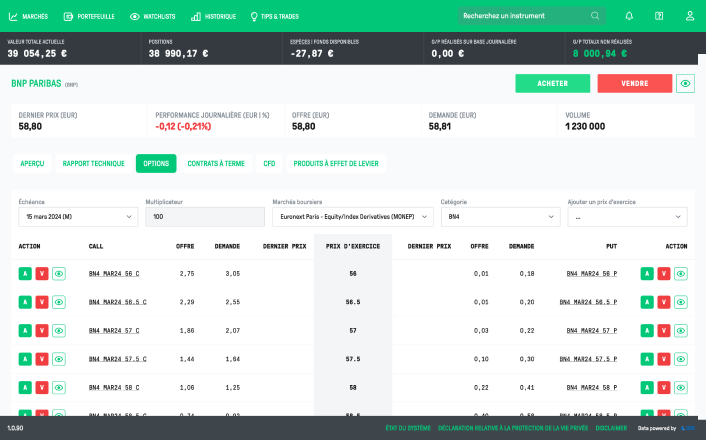Sell put BN4 MAR24 57.5 P
The height and width of the screenshot is (440, 706).
click(664, 359)
